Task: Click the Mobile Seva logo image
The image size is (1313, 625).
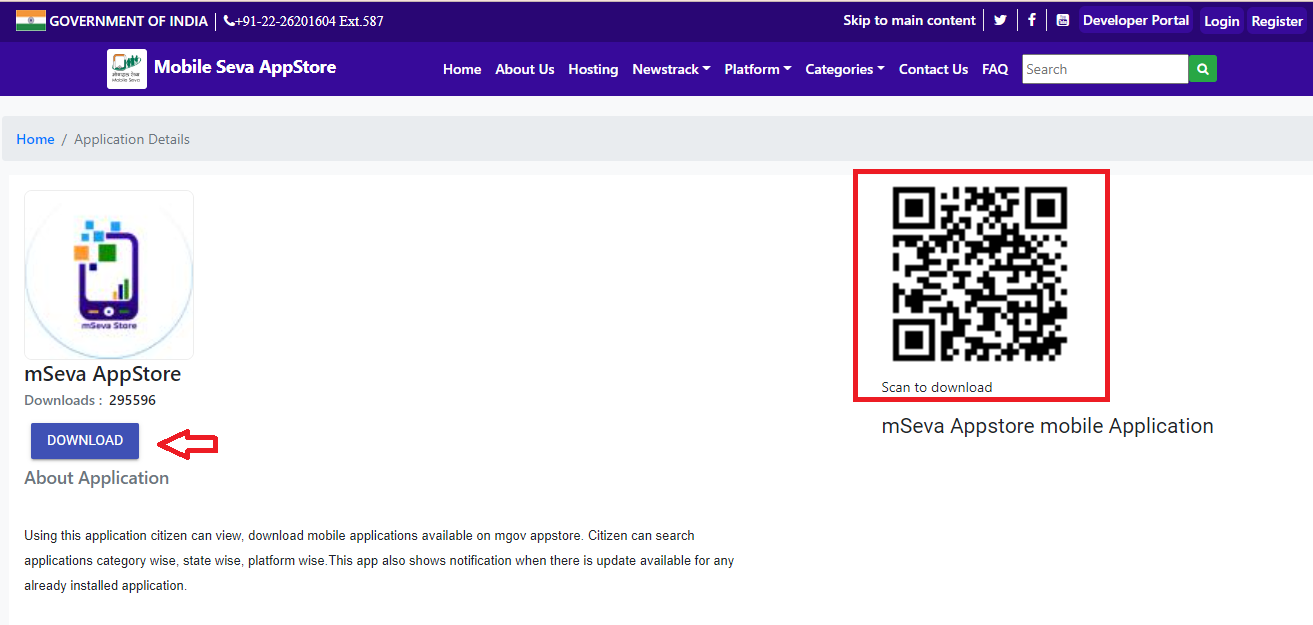Action: click(127, 69)
